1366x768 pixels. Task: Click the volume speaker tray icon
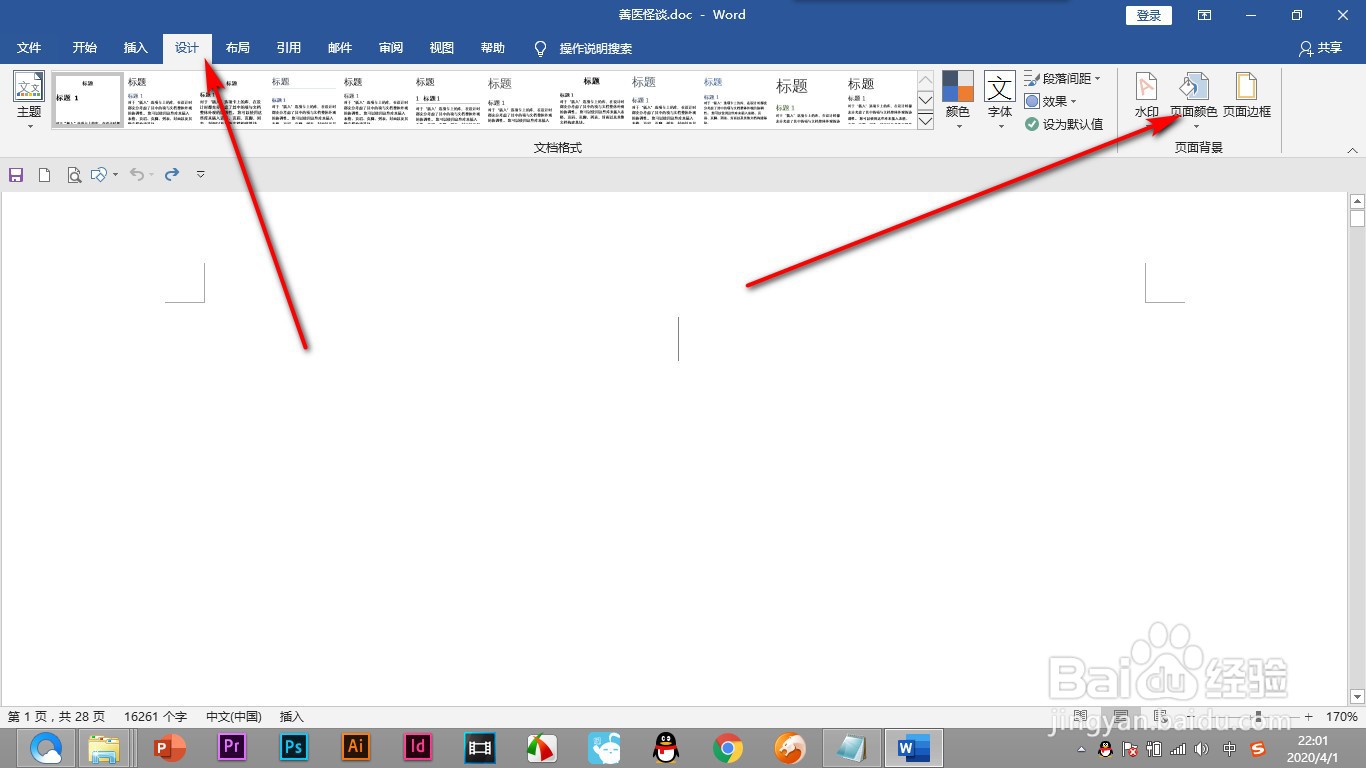(x=1201, y=749)
